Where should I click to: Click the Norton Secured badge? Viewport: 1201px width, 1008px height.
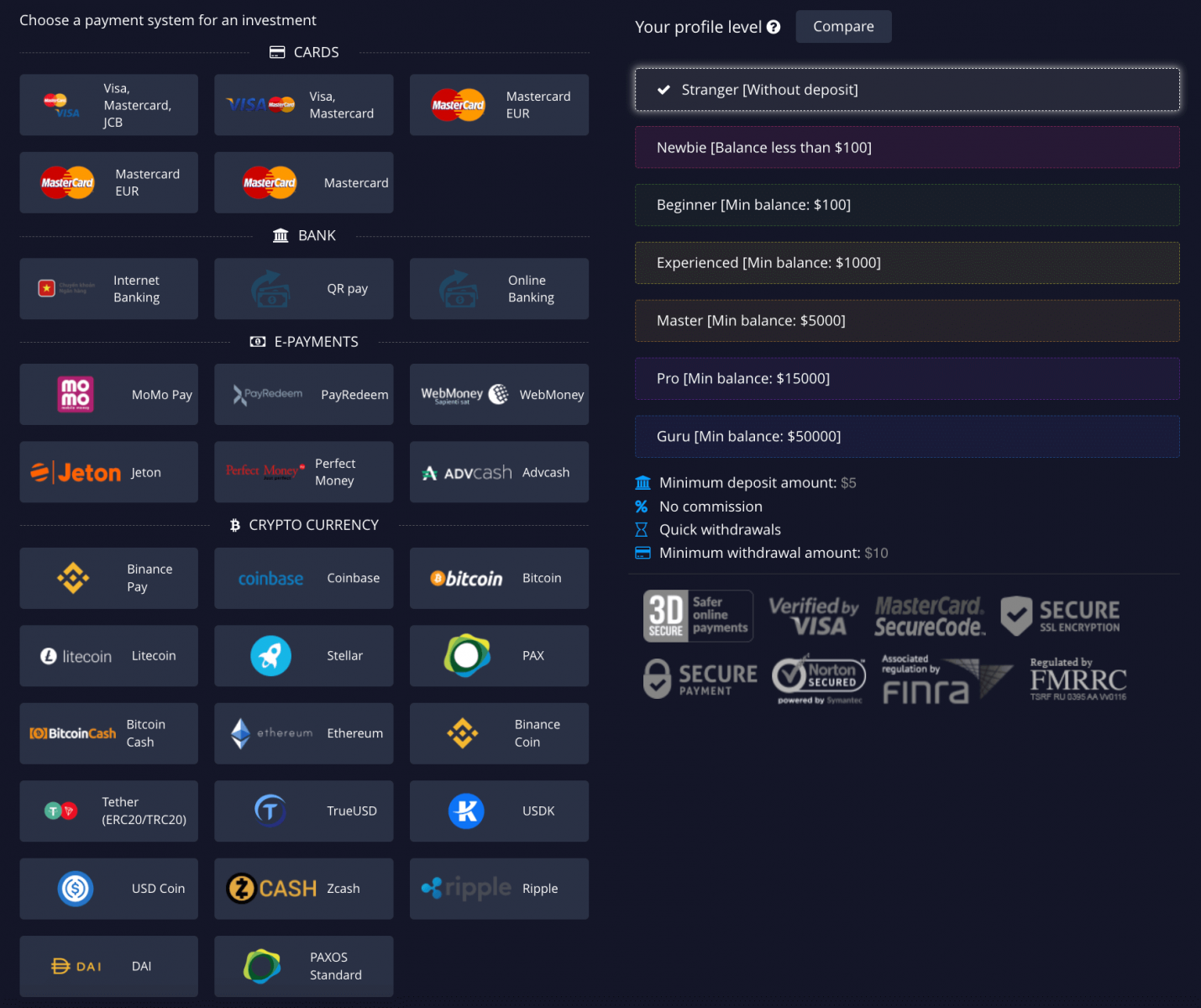coord(819,680)
